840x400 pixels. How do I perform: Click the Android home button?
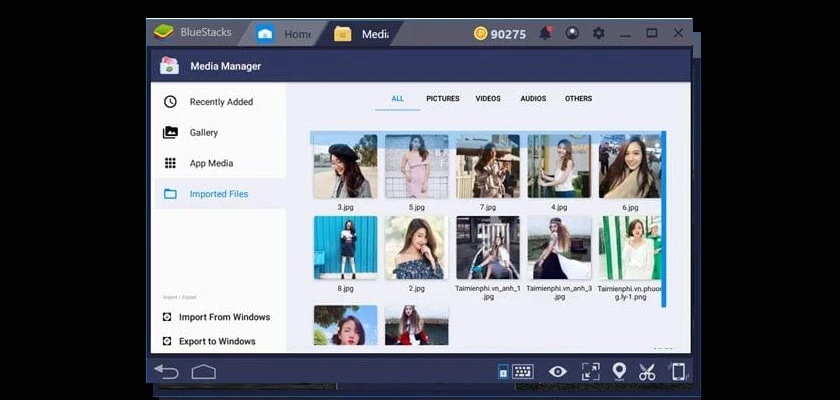point(204,371)
